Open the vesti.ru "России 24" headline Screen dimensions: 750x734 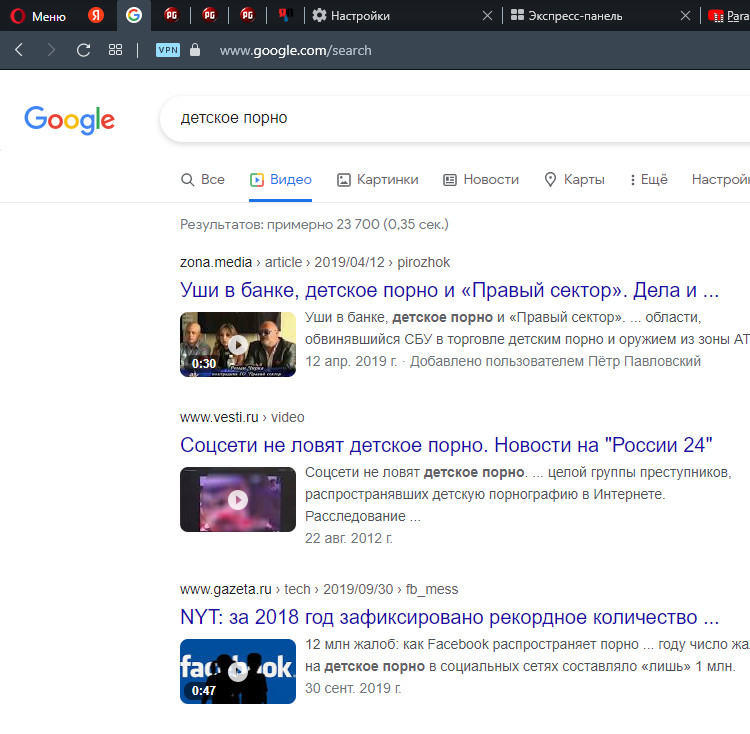(446, 445)
